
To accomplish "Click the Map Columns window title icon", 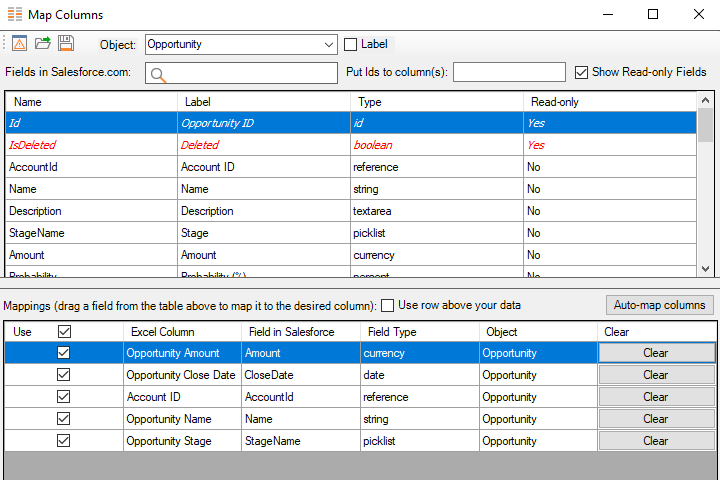I will 15,15.
